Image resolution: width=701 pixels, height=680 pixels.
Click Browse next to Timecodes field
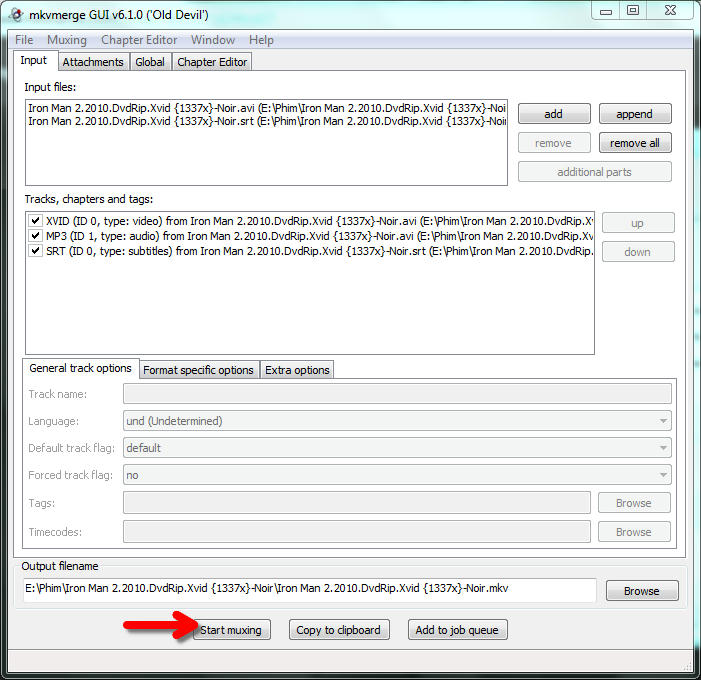pyautogui.click(x=634, y=532)
